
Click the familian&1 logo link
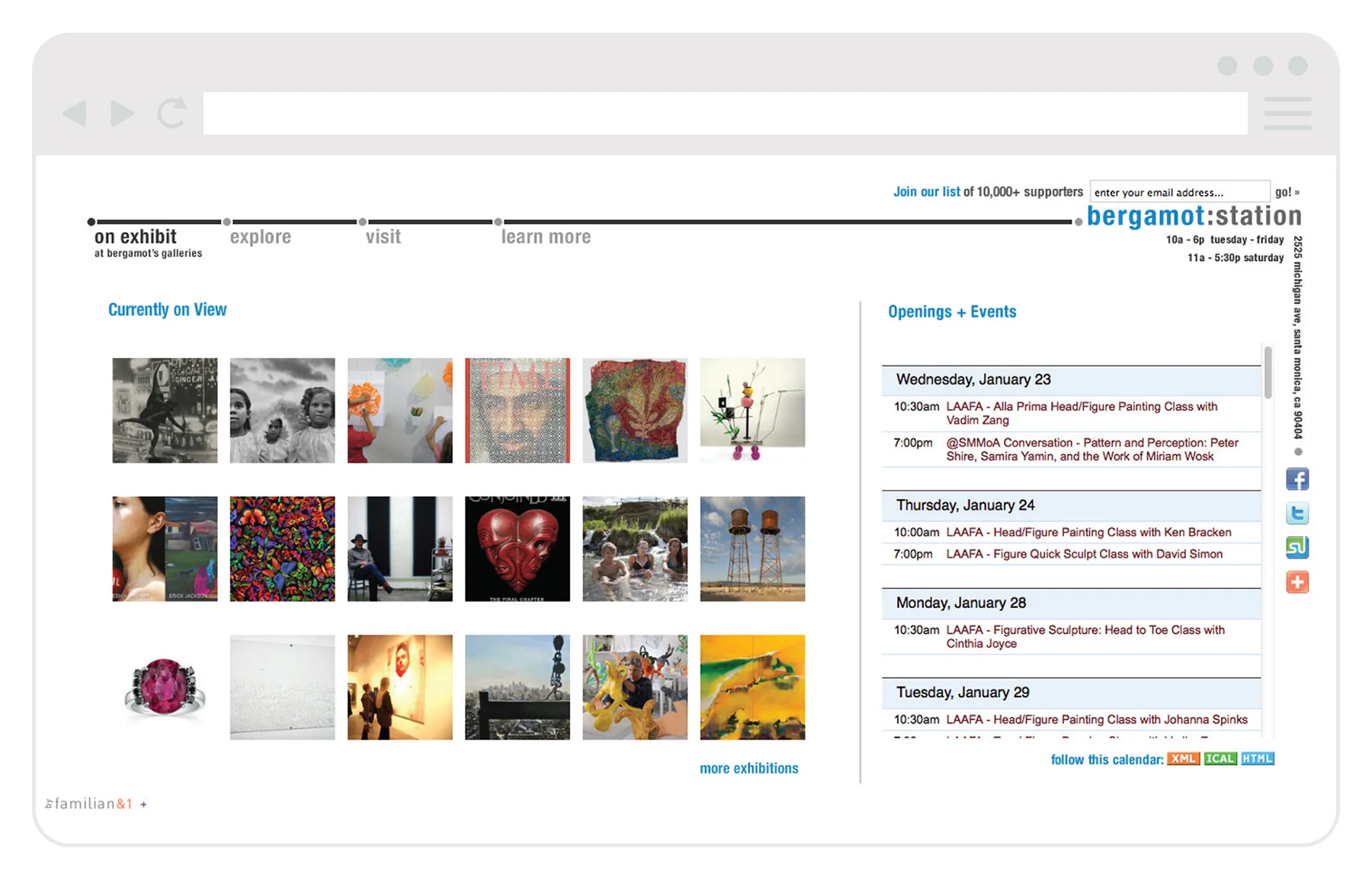pyautogui.click(x=88, y=804)
